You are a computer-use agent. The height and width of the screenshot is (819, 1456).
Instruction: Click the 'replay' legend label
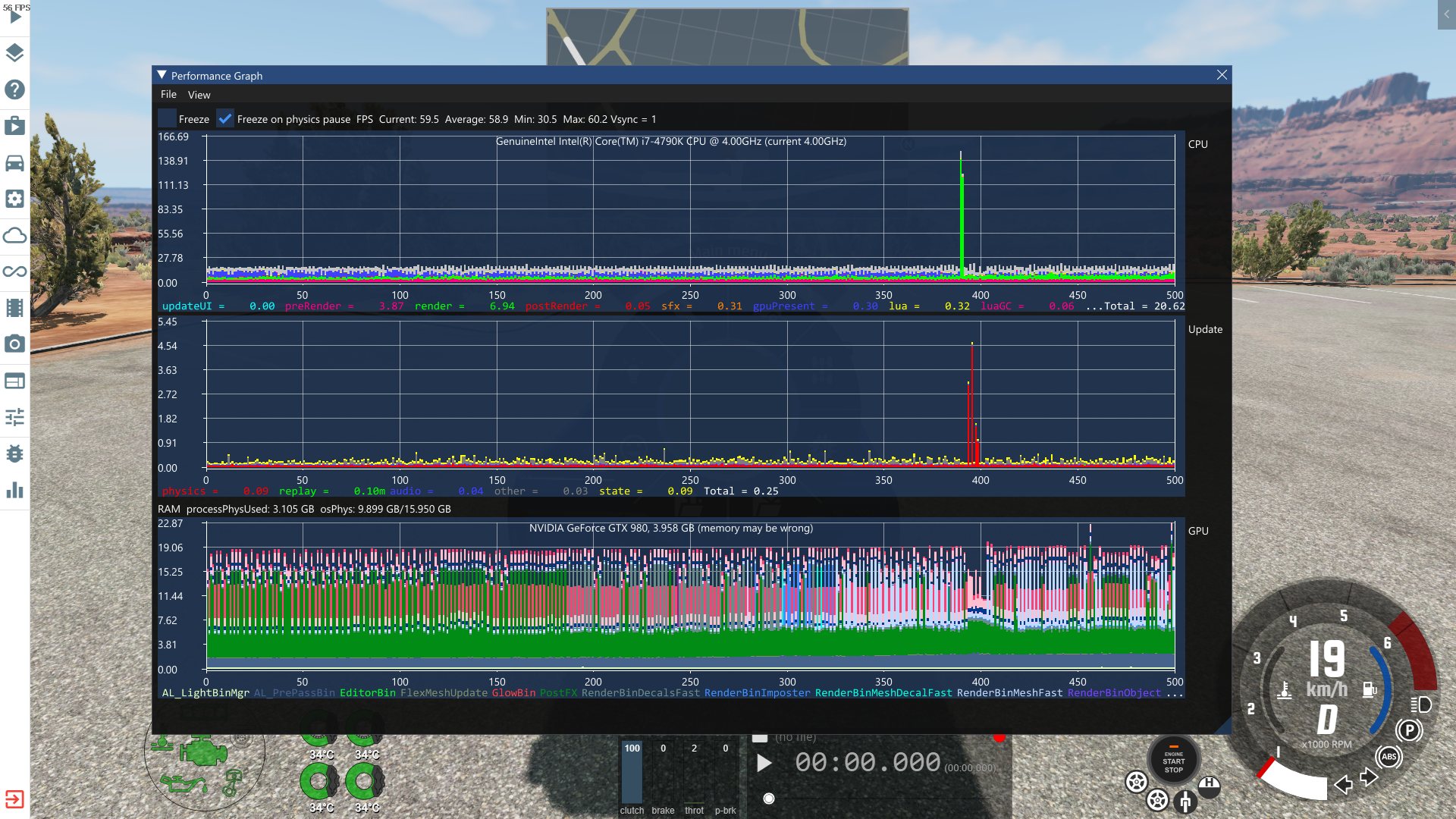coord(297,491)
